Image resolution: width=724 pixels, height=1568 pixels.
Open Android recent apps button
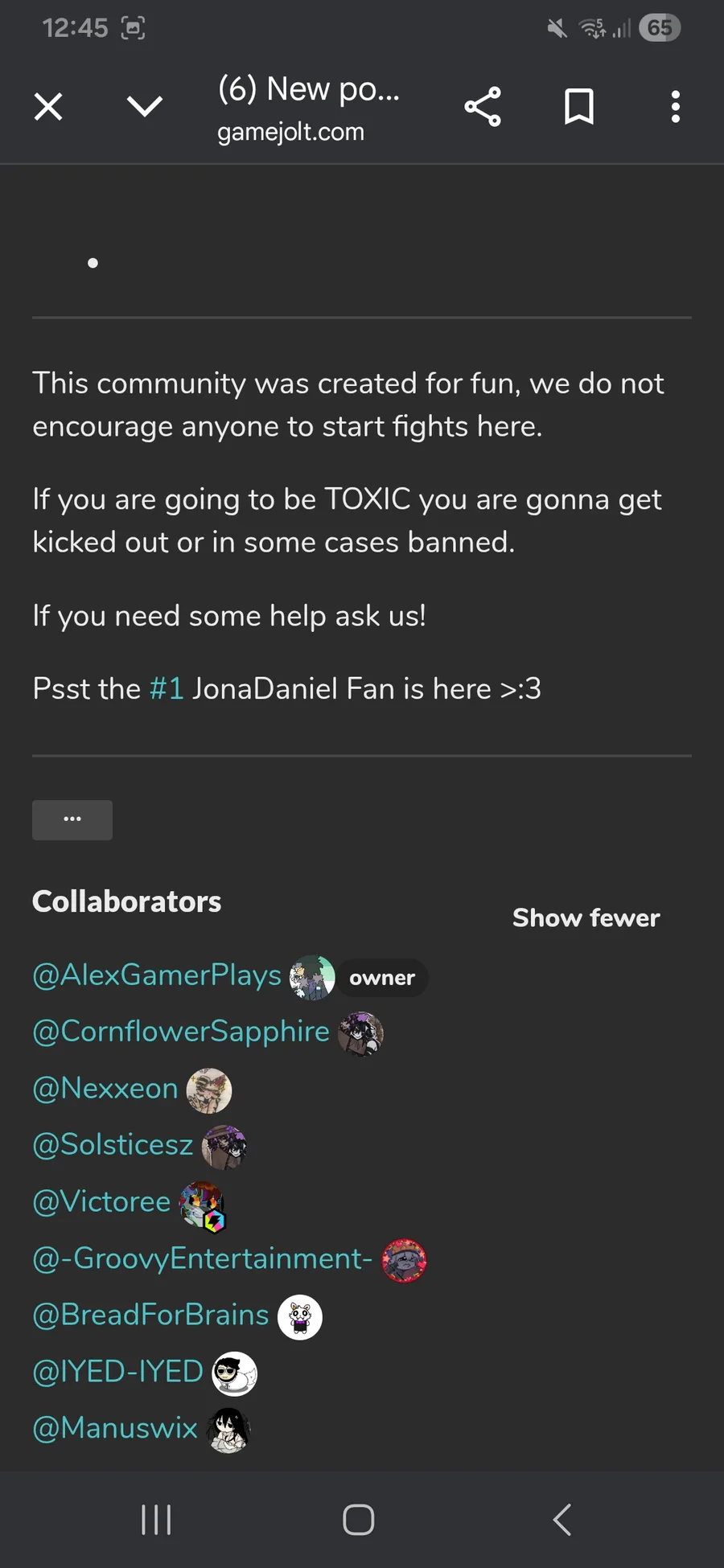[x=156, y=1520]
